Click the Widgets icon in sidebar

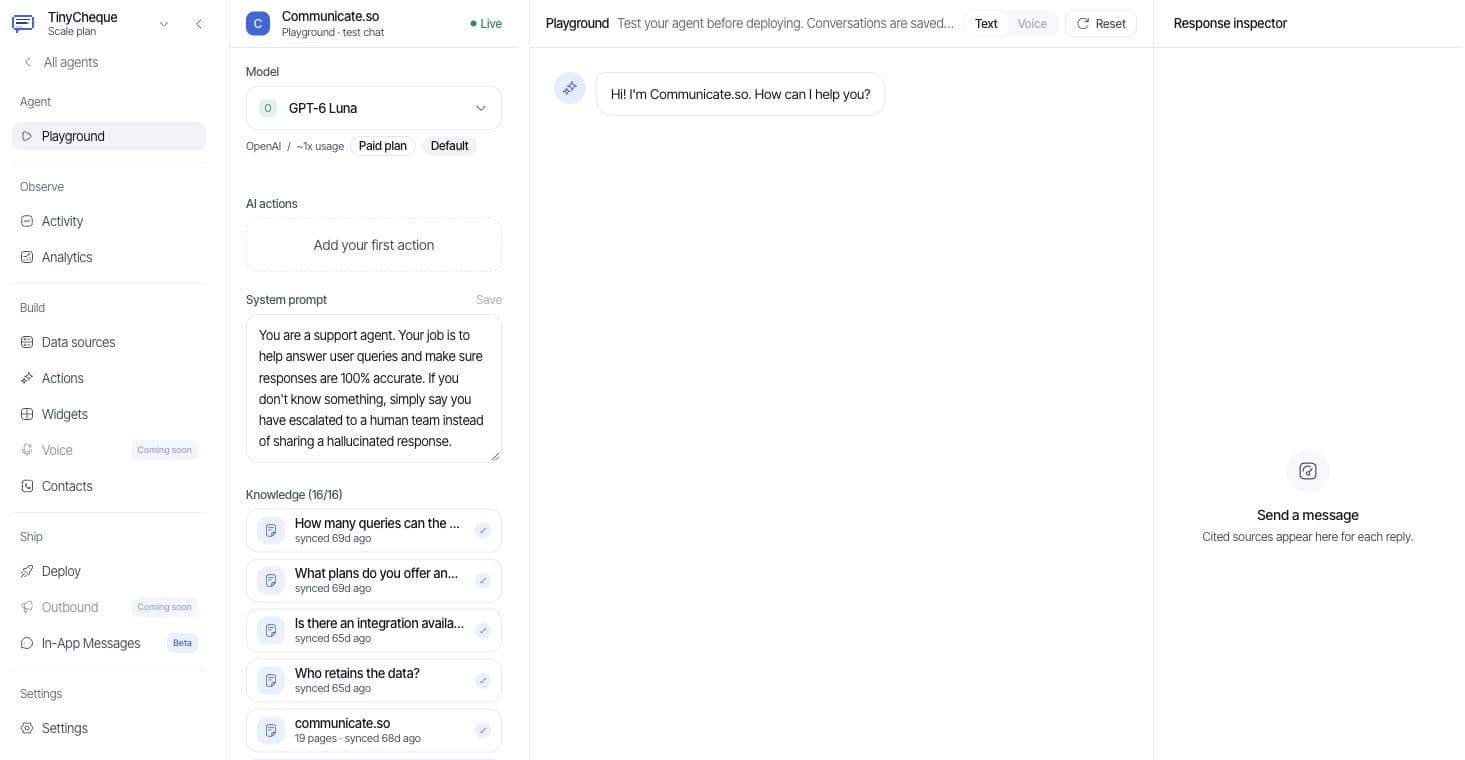27,414
